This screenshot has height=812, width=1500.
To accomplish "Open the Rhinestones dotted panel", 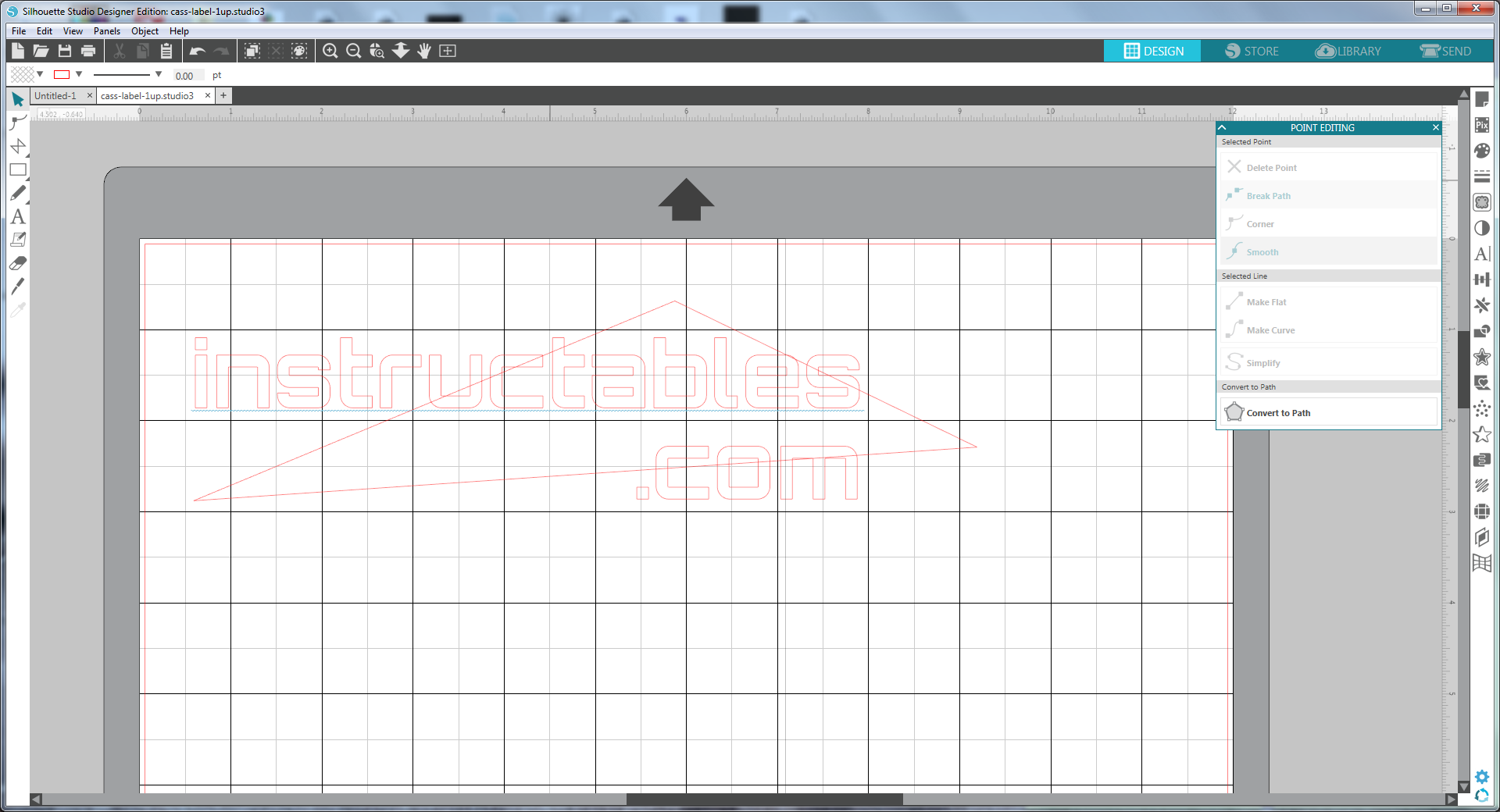I will pos(1482,408).
